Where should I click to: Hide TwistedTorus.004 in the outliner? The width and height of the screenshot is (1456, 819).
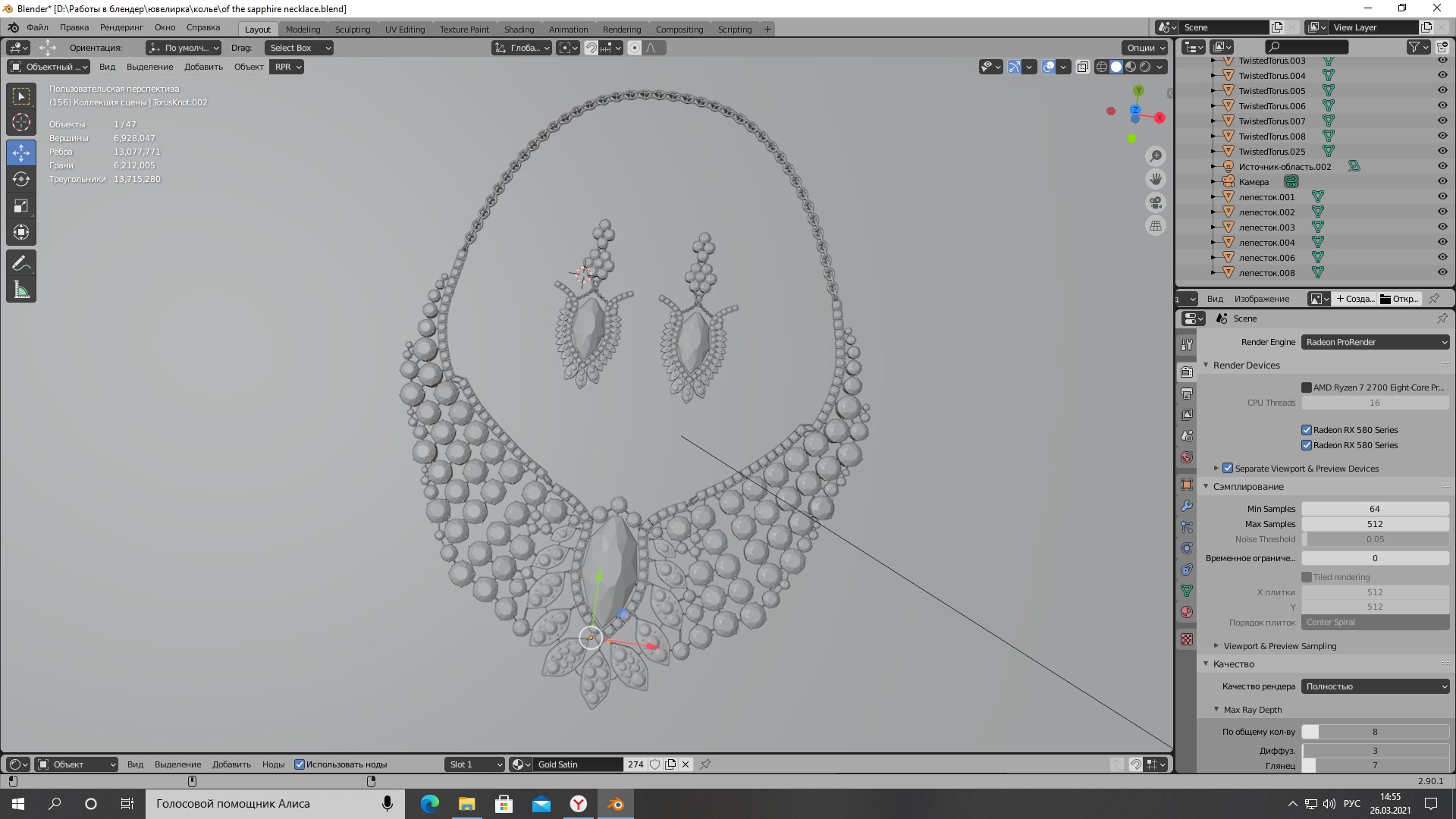tap(1442, 76)
